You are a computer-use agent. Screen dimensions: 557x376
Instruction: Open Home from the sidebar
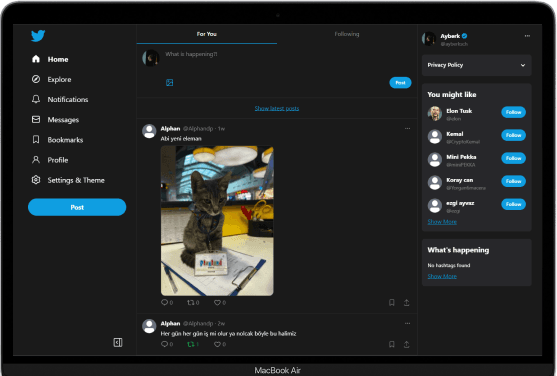pos(50,59)
